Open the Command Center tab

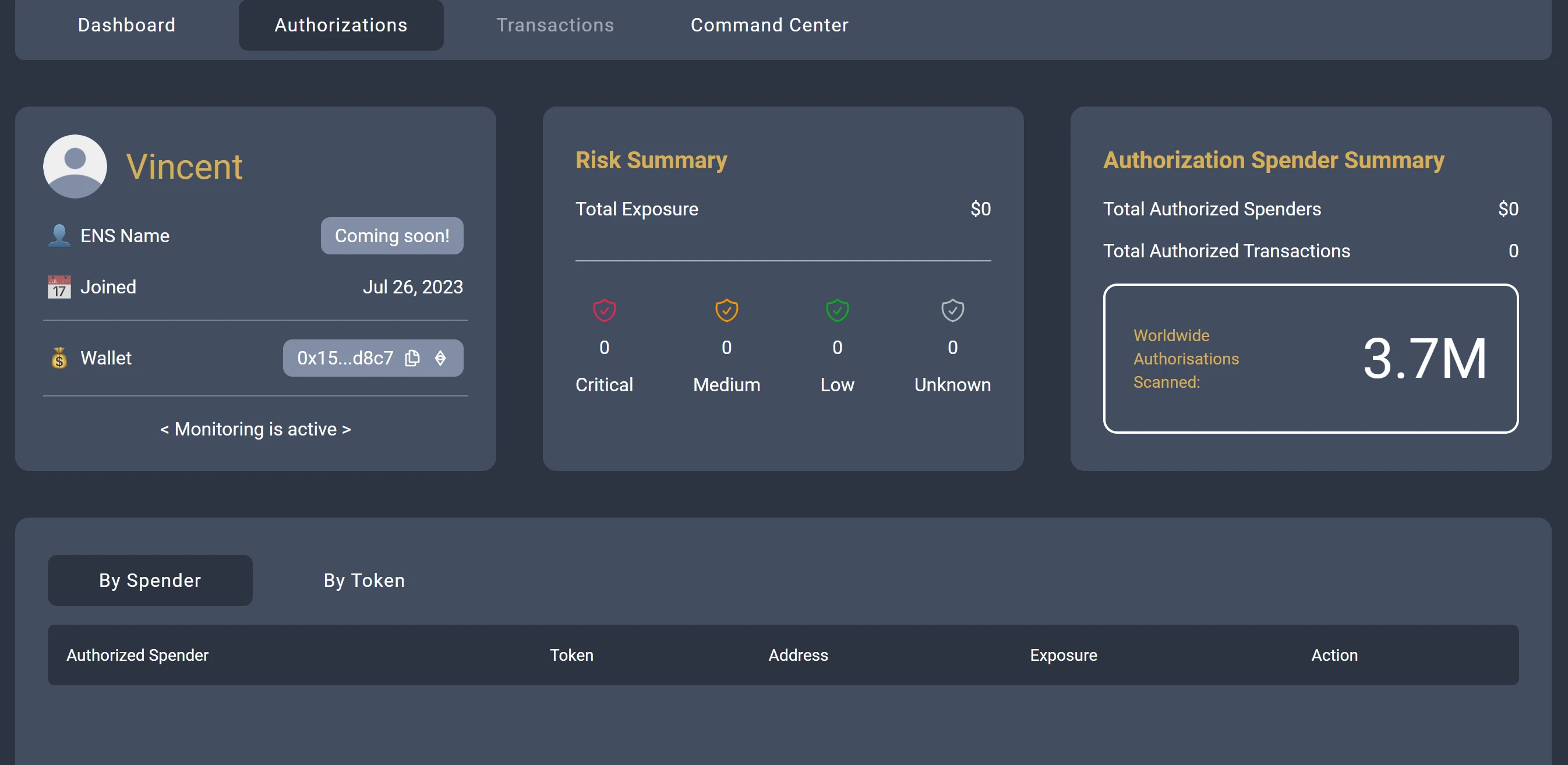pyautogui.click(x=769, y=25)
